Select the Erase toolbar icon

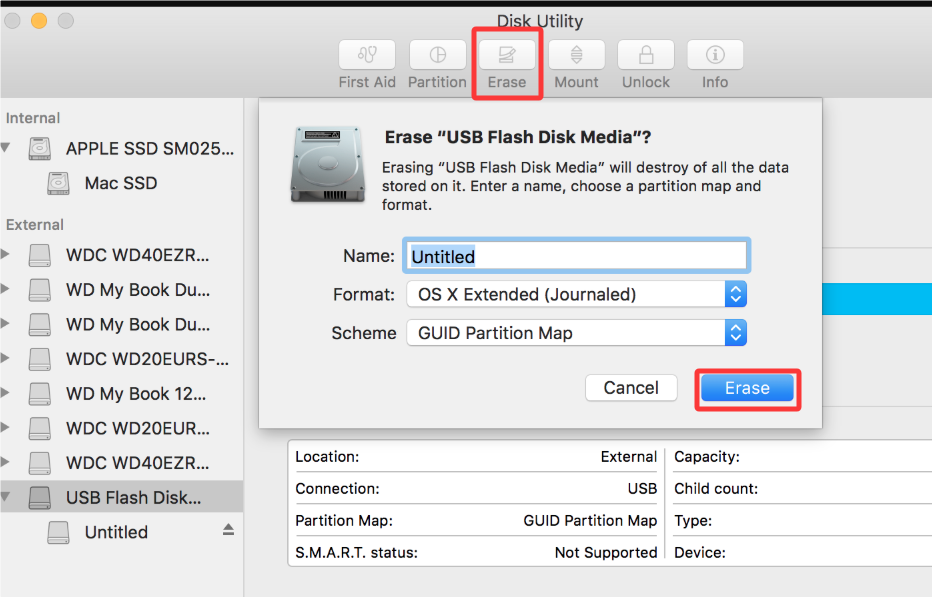[507, 55]
